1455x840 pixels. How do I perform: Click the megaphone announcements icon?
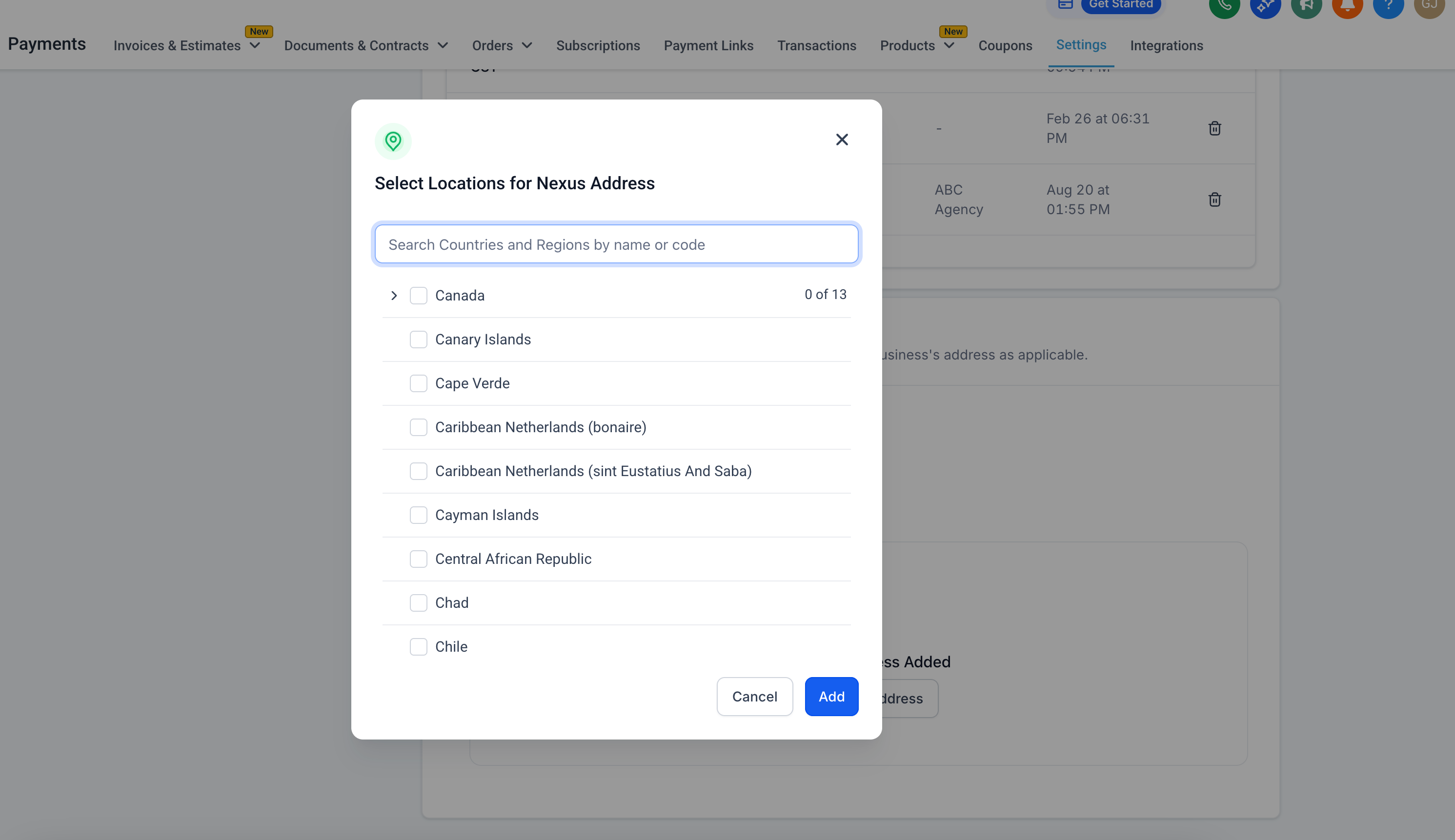point(1306,6)
